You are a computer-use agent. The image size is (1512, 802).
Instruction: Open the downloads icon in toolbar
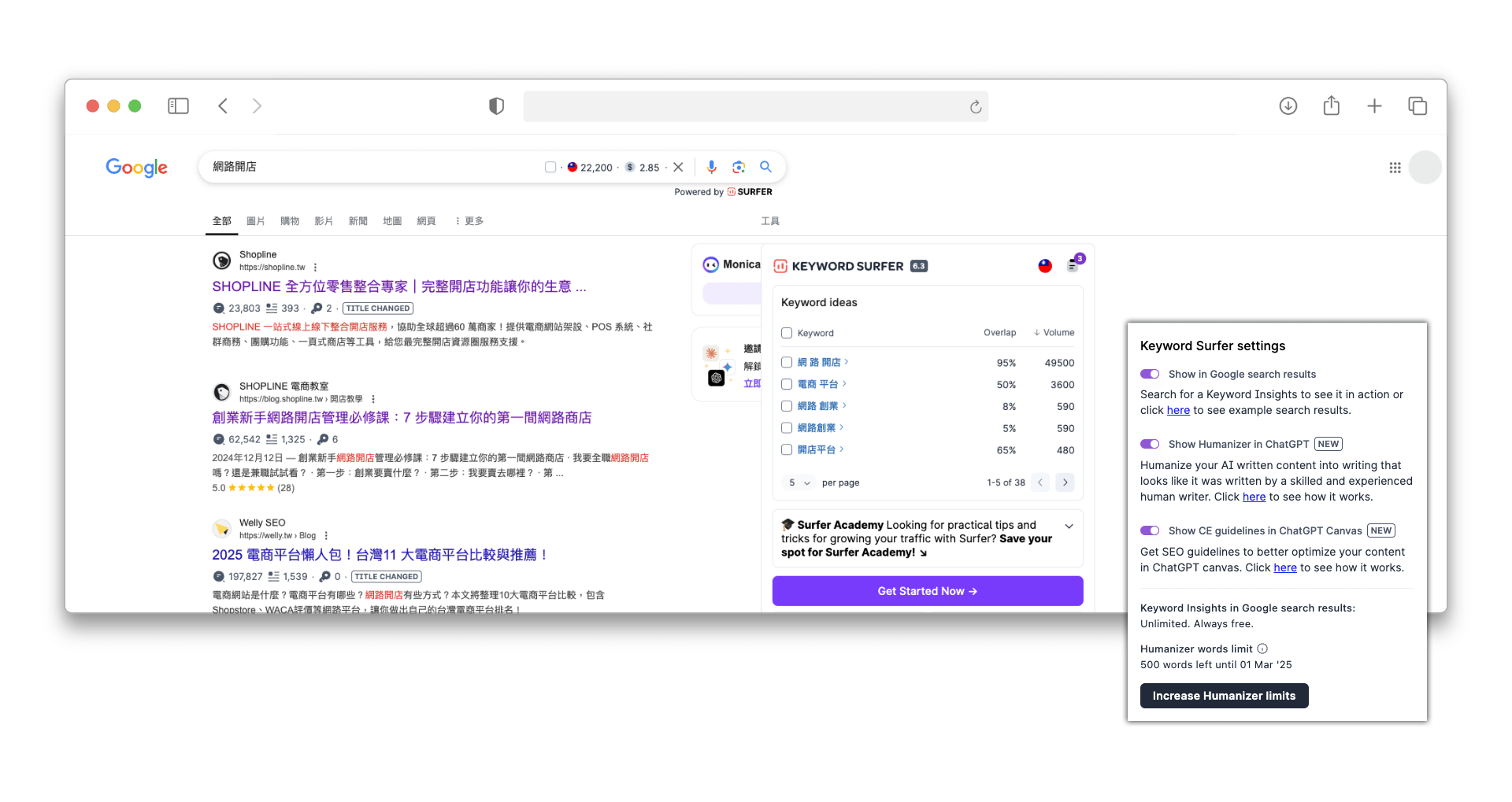click(x=1288, y=106)
